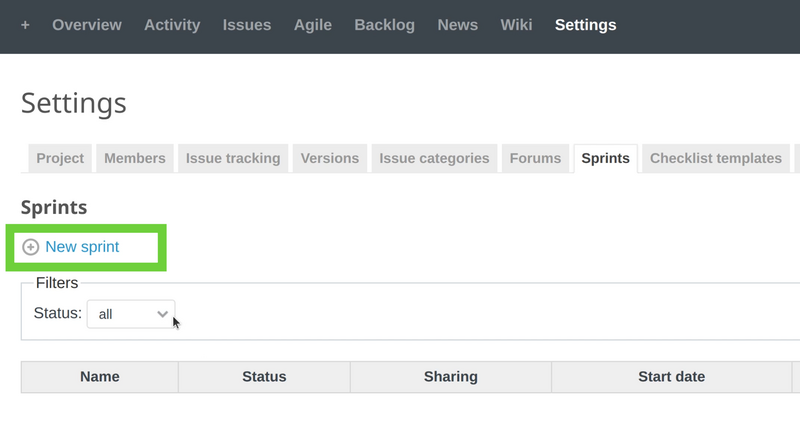Open the Backlog page

pyautogui.click(x=384, y=25)
